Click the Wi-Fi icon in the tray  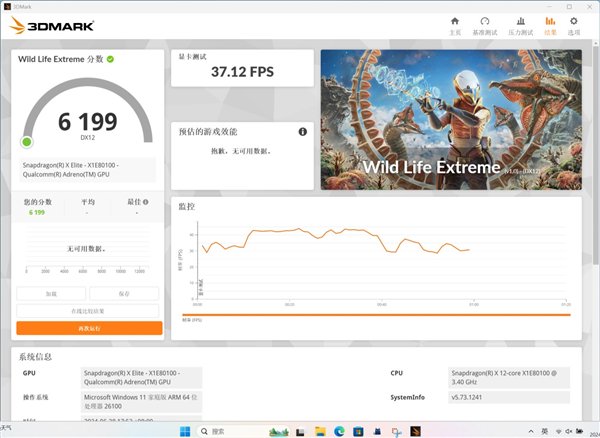(x=559, y=431)
